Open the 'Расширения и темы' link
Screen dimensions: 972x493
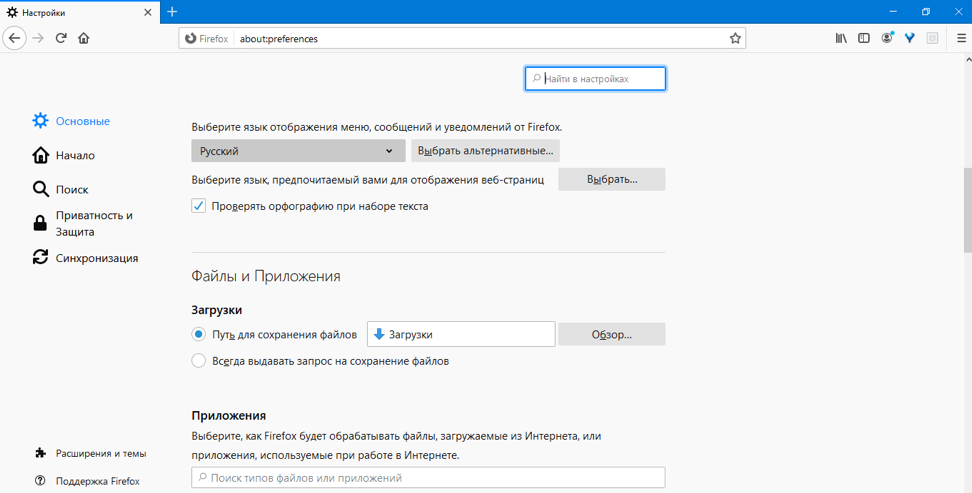click(x=100, y=453)
